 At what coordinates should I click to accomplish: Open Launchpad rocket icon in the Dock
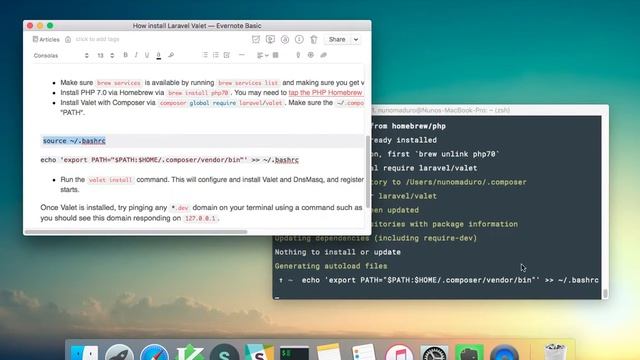point(119,353)
